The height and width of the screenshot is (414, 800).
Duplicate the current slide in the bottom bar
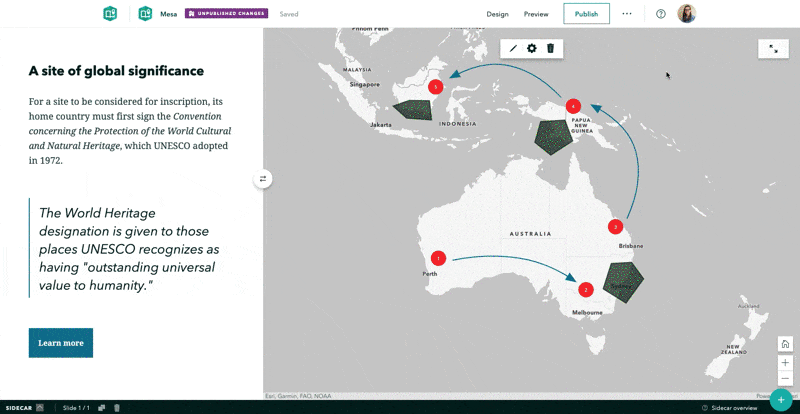[102, 408]
